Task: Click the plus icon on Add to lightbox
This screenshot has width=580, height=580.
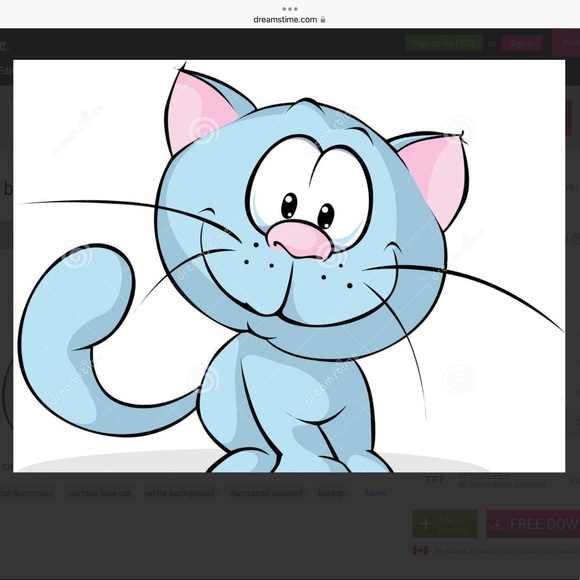Action: coord(426,524)
